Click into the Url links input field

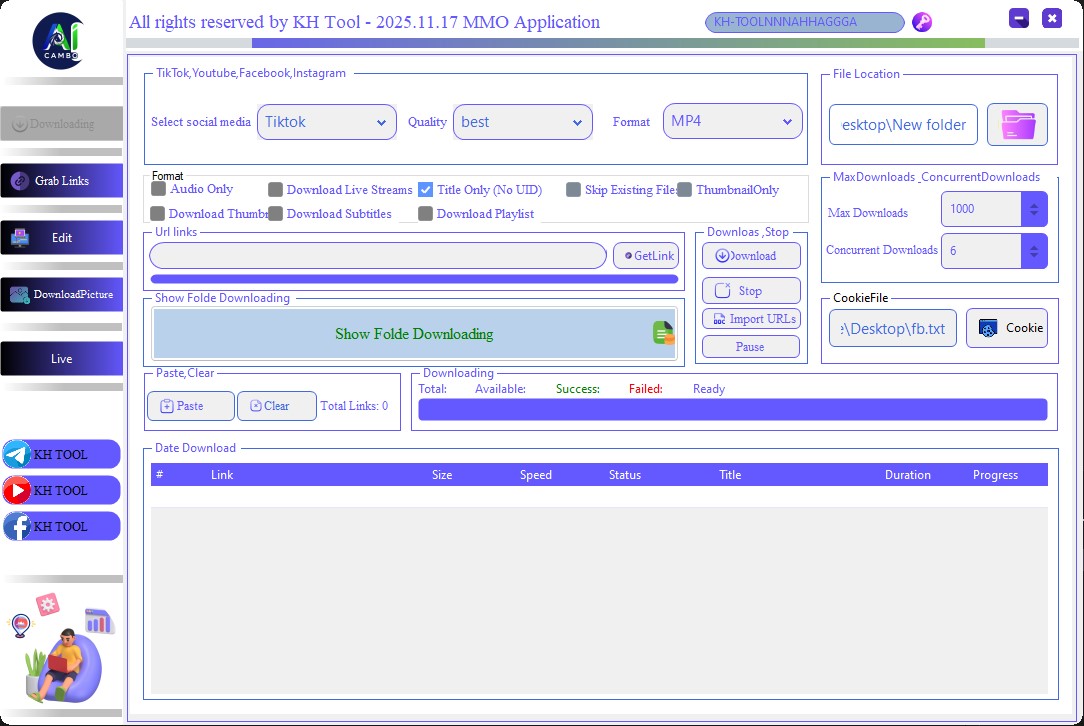click(x=378, y=256)
